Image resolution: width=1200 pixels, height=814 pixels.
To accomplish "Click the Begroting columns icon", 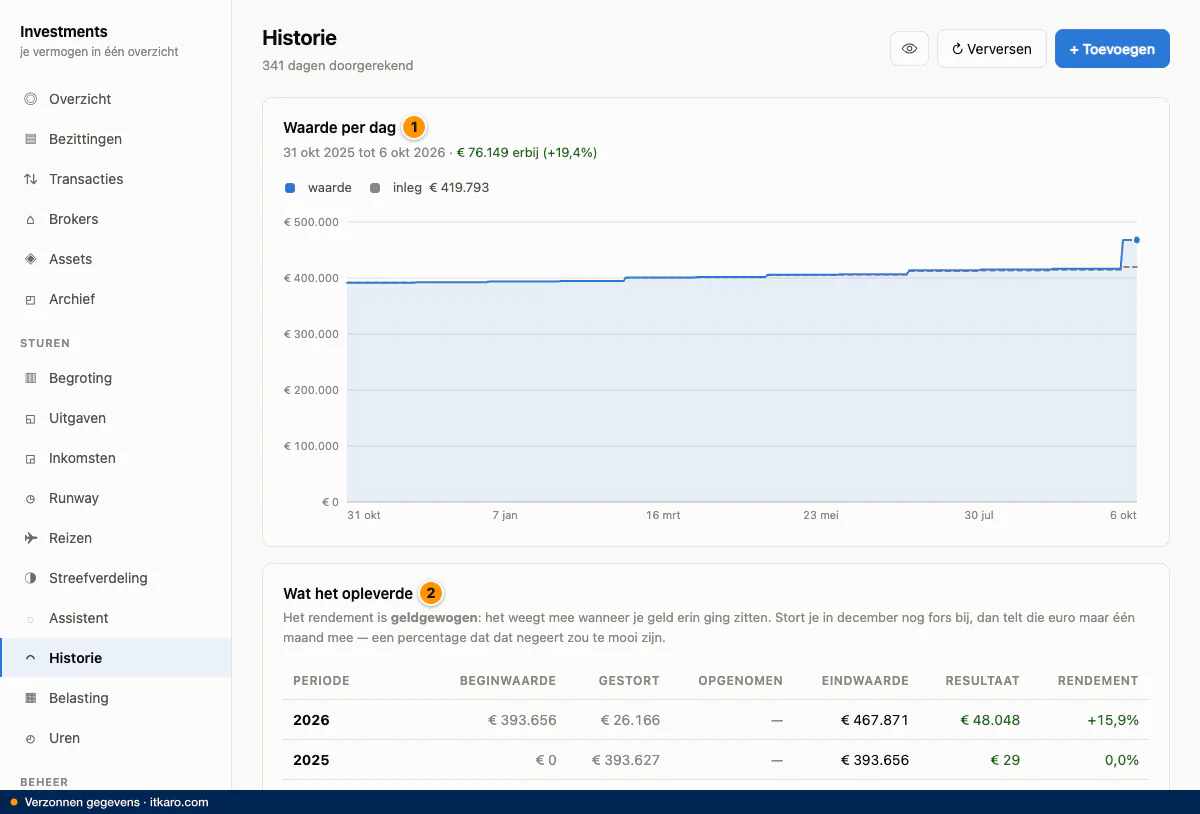I will [30, 378].
